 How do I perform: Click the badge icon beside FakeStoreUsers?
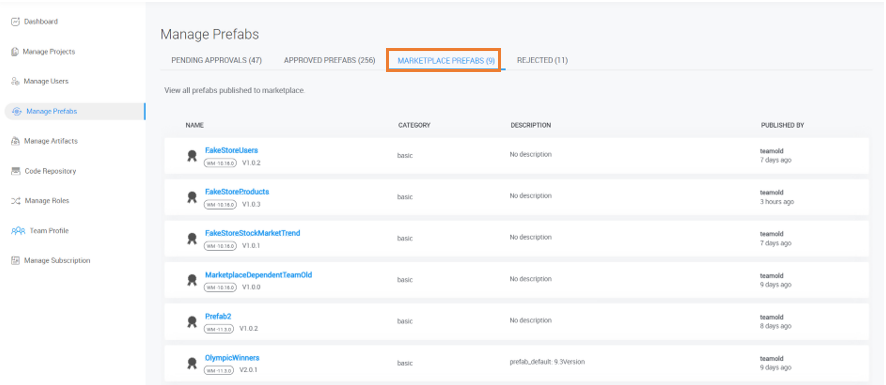click(x=192, y=156)
